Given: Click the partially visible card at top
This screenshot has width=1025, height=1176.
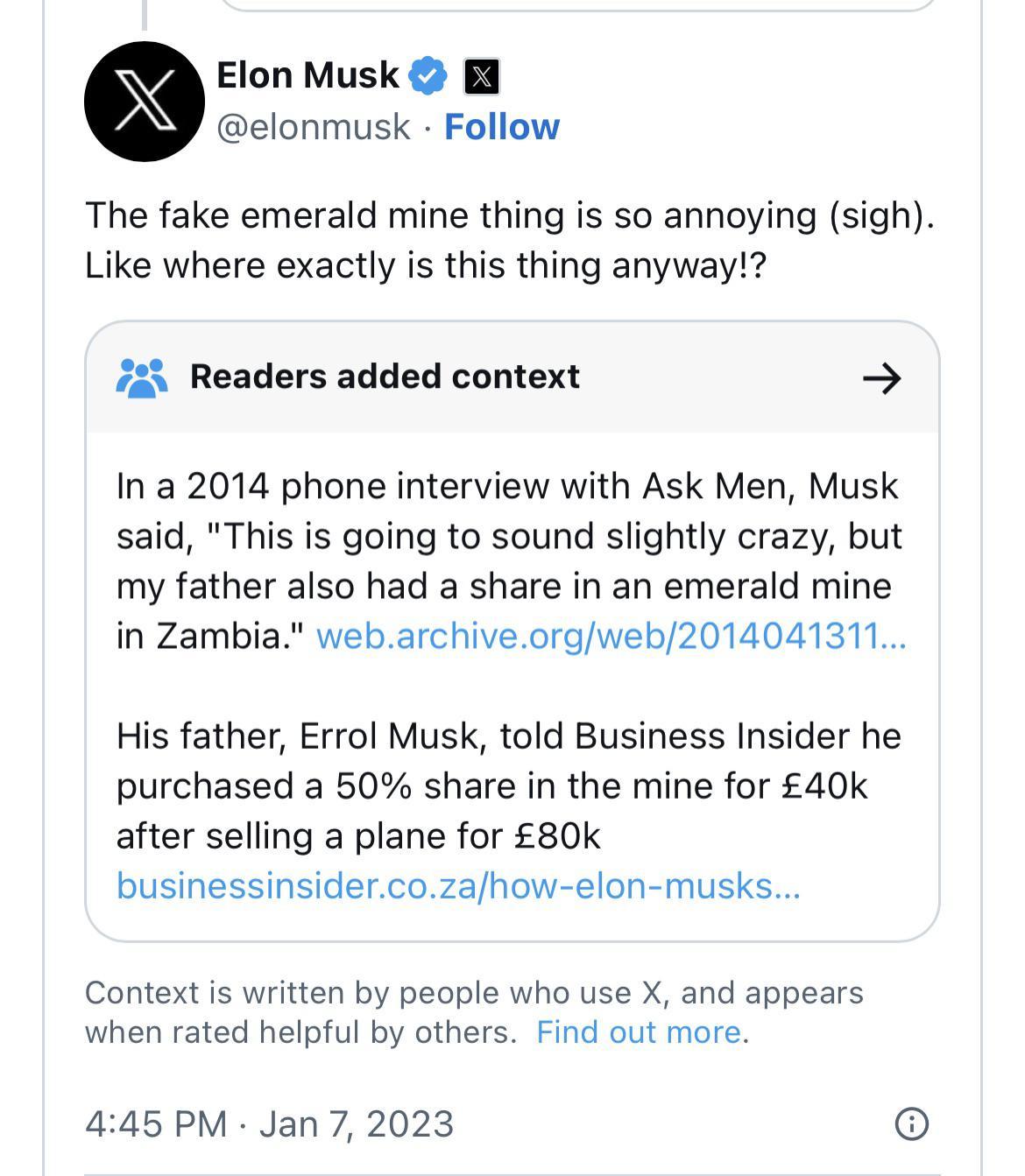Looking at the screenshot, I should tap(578, 5).
